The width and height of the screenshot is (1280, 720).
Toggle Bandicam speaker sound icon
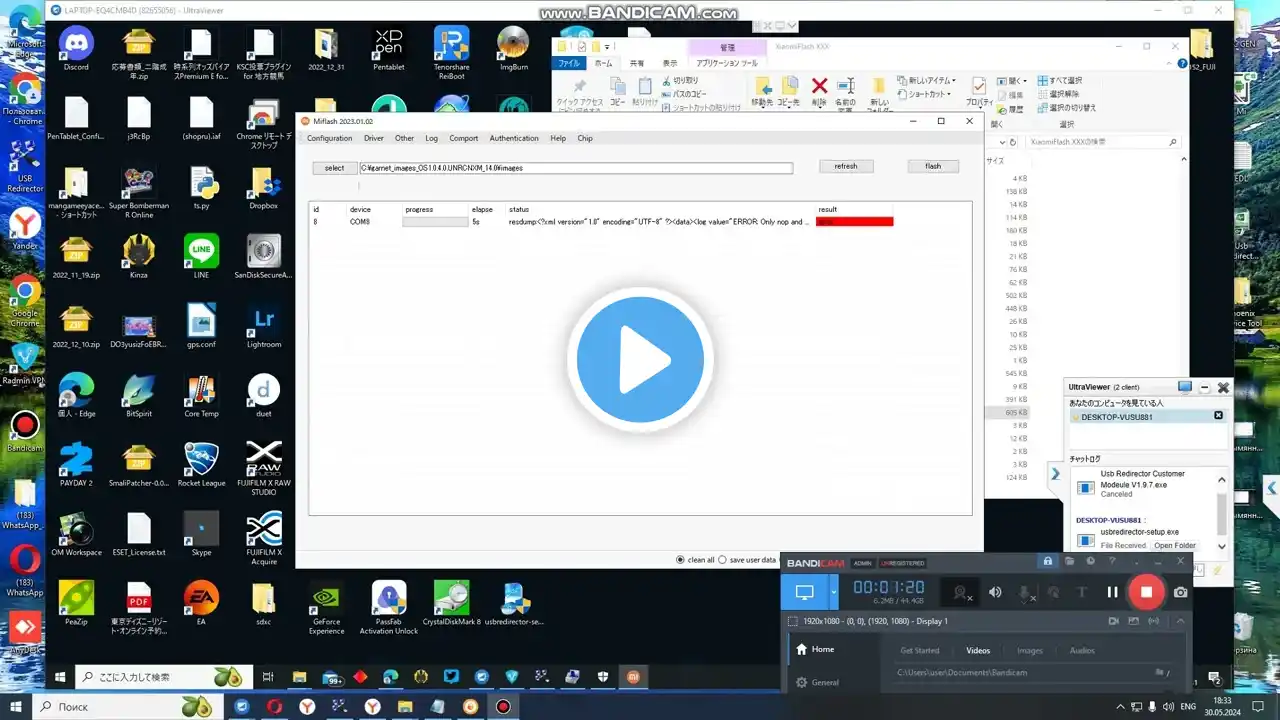995,592
